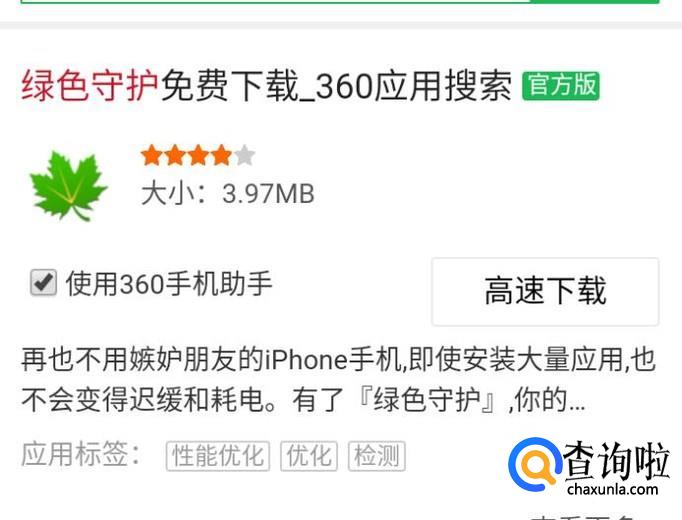Click the 查询啦 magnifier logo icon
The image size is (682, 520).
coord(535,464)
